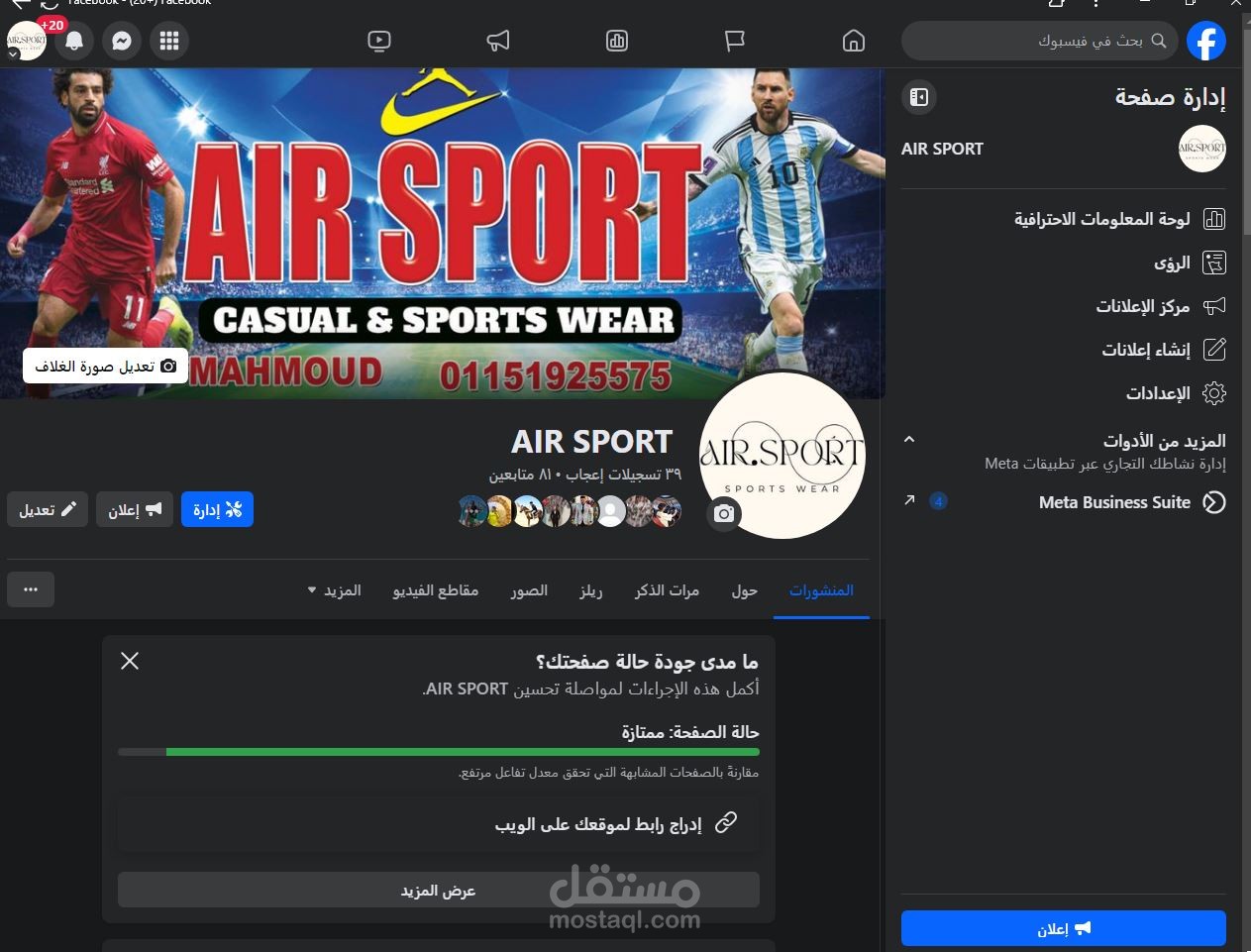Open مركز الإعلانات ad center
Image resolution: width=1251 pixels, height=952 pixels.
[1064, 306]
